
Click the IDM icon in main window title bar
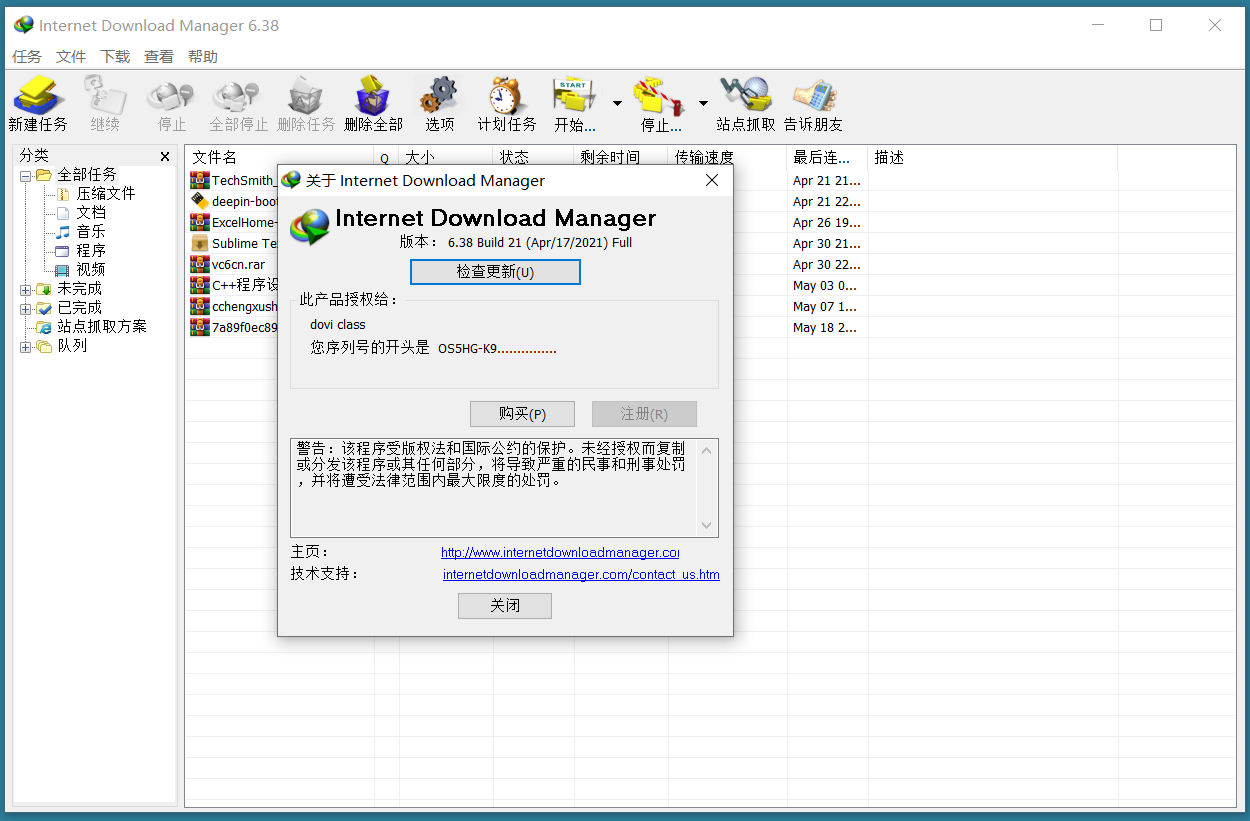click(x=24, y=25)
